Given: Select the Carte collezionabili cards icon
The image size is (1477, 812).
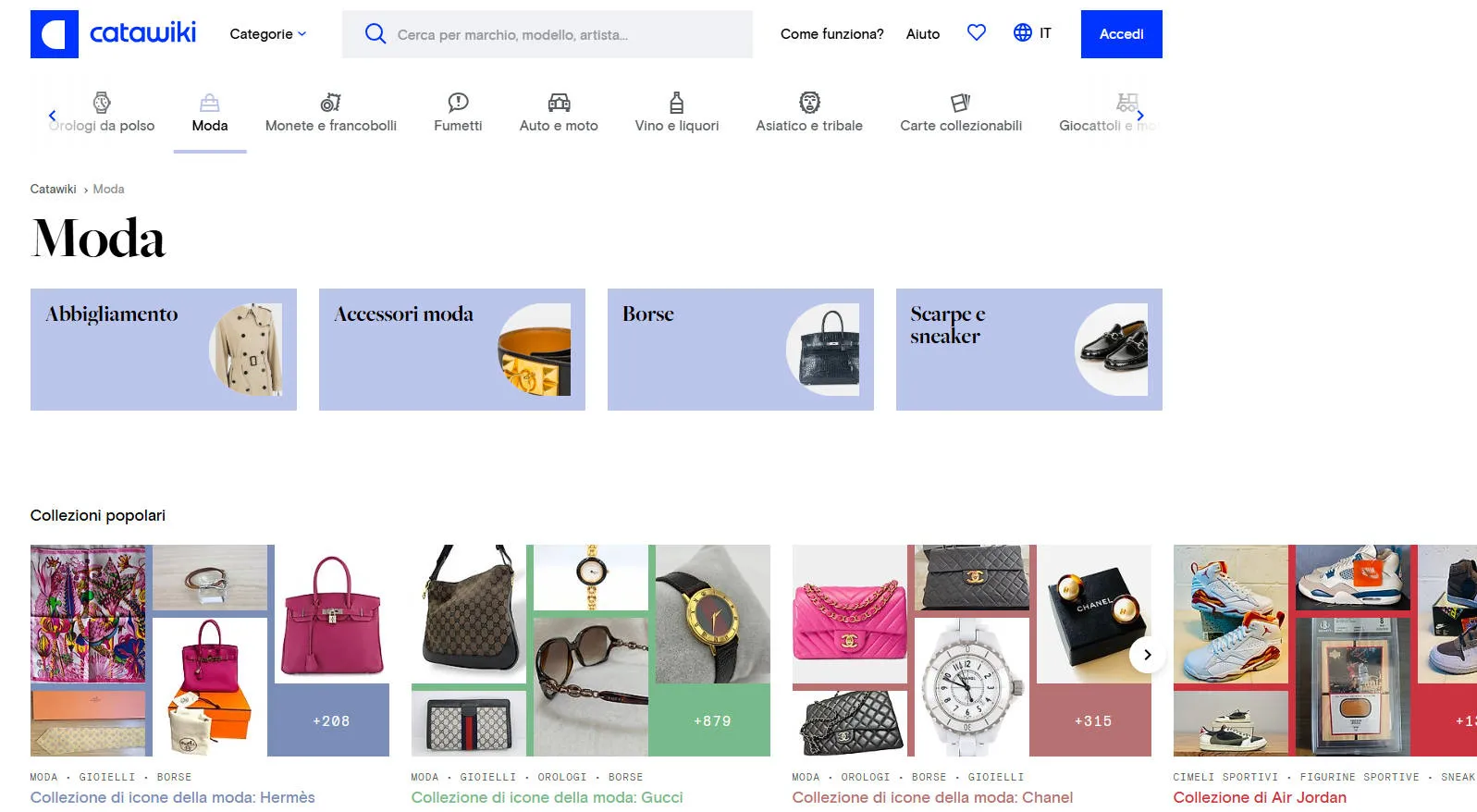Looking at the screenshot, I should pos(960,103).
